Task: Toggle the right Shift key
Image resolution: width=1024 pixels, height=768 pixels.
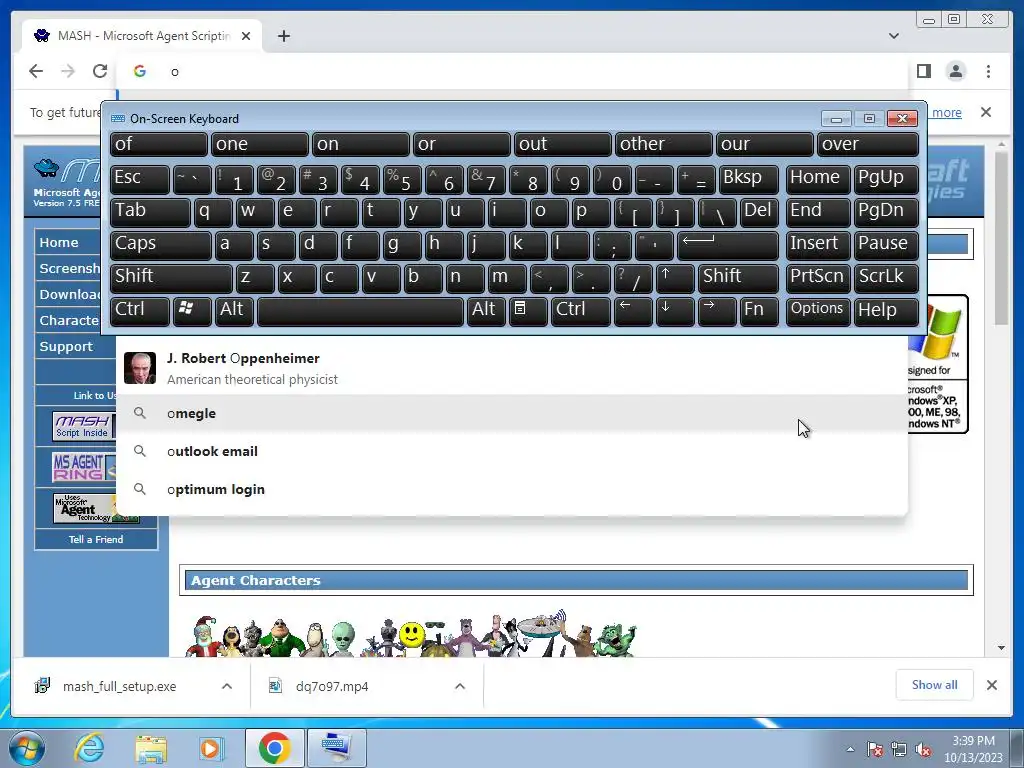Action: pyautogui.click(x=738, y=278)
